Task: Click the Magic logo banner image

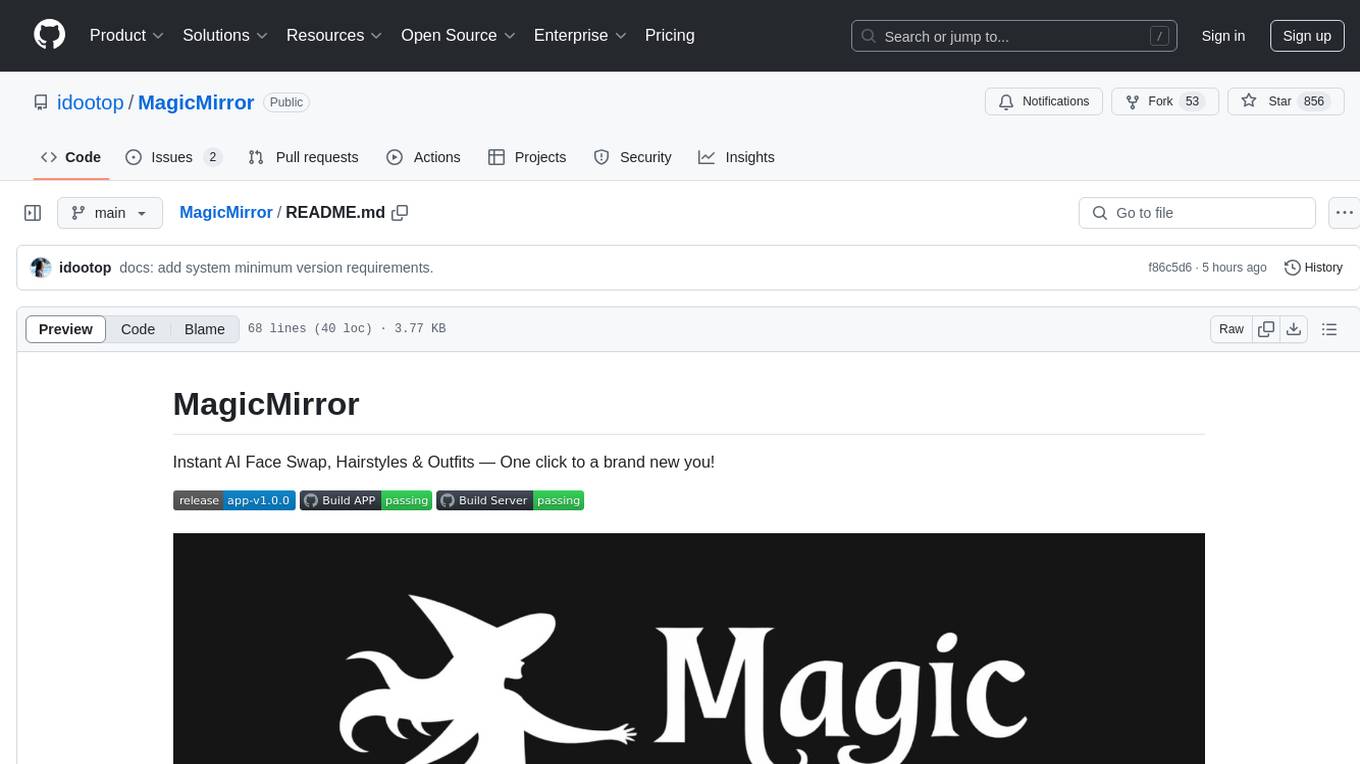Action: (x=689, y=648)
